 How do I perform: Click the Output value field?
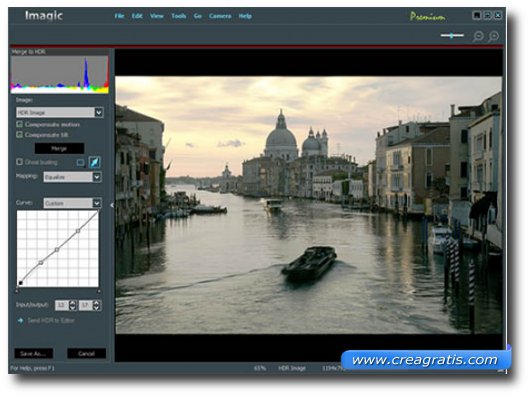[86, 305]
